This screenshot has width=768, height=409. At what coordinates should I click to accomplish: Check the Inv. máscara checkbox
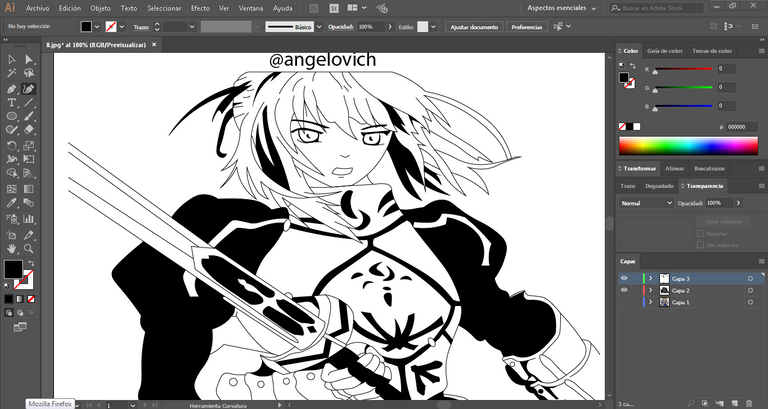(x=700, y=245)
